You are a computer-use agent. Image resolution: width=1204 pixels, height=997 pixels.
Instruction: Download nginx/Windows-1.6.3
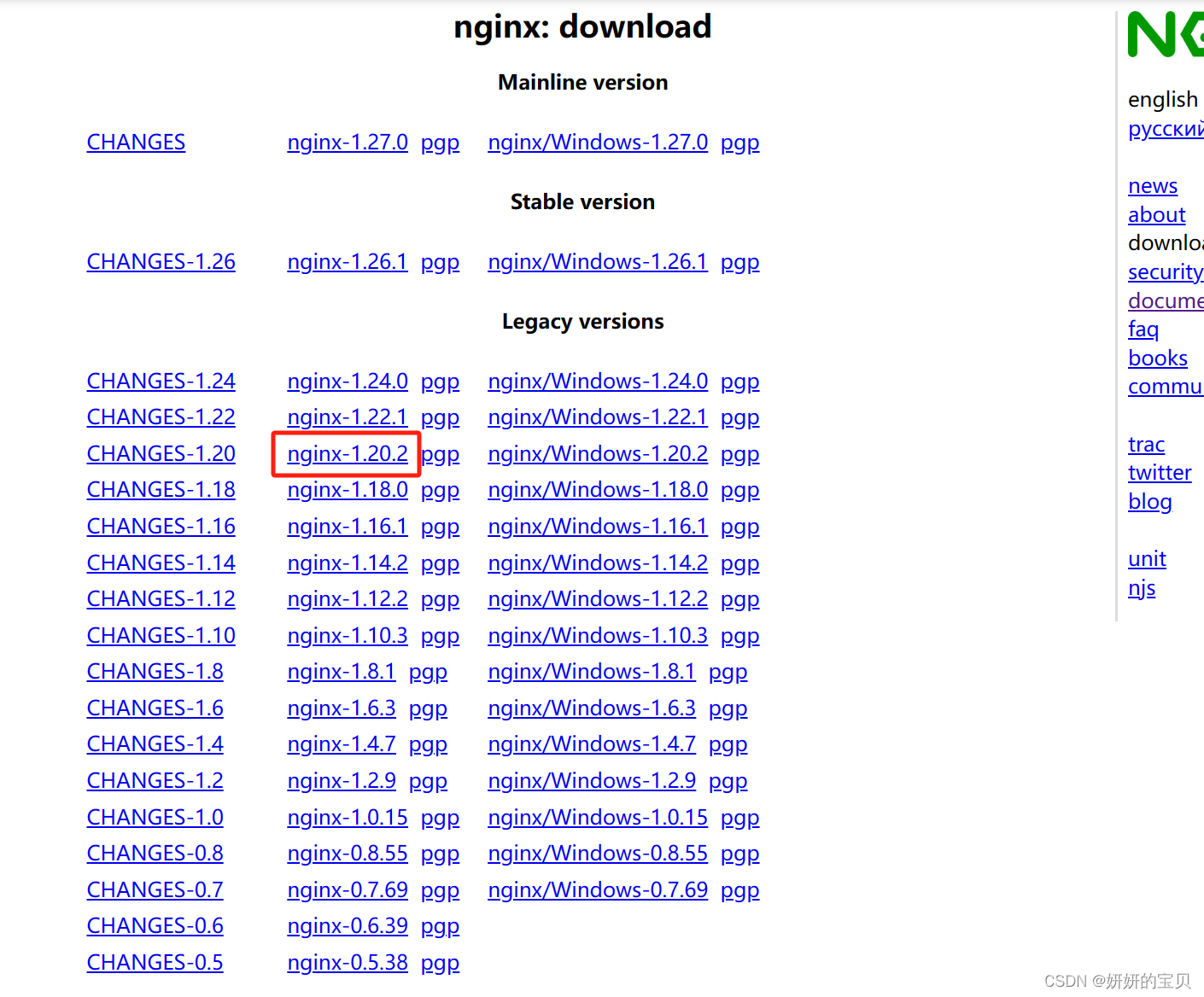pos(592,708)
